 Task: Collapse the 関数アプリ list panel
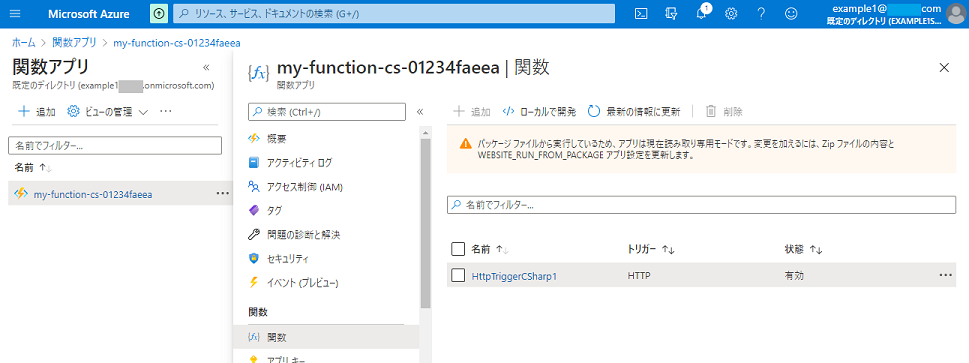206,67
